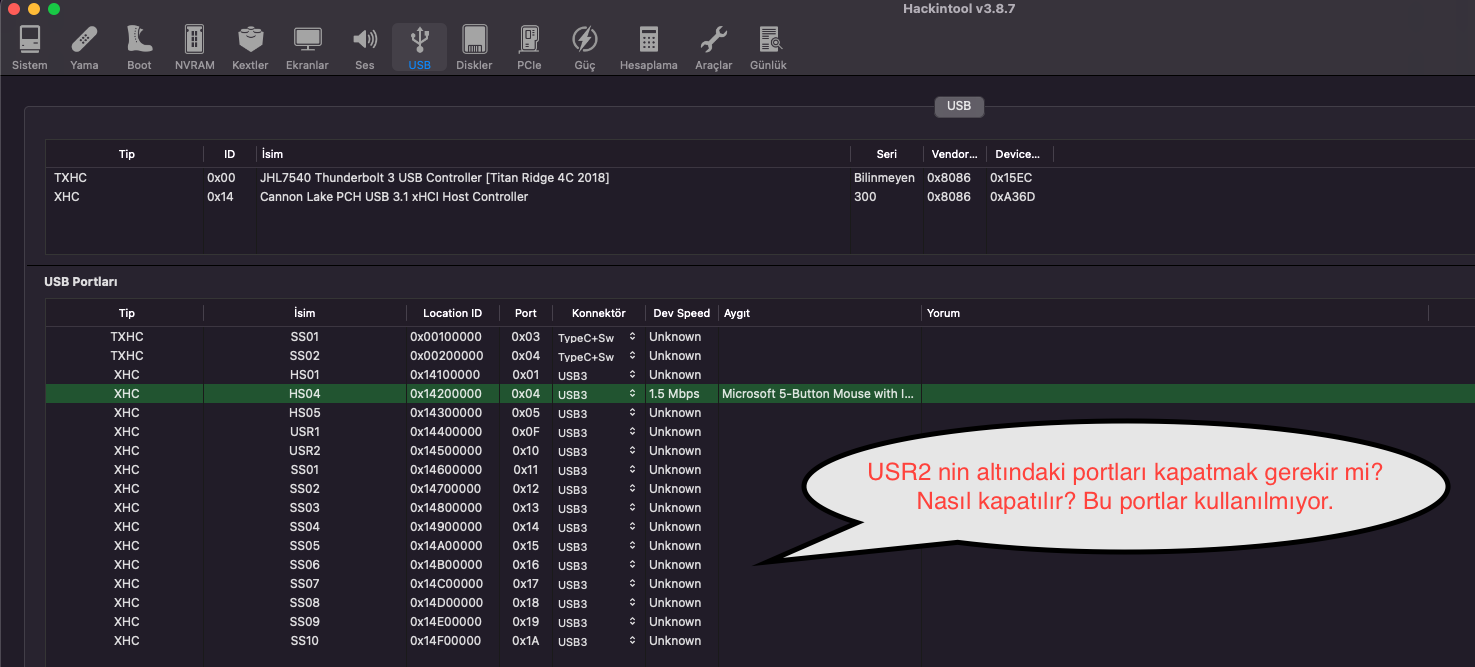This screenshot has width=1475, height=667.
Task: Select the Cannon Lake PCH controller row
Action: click(394, 197)
